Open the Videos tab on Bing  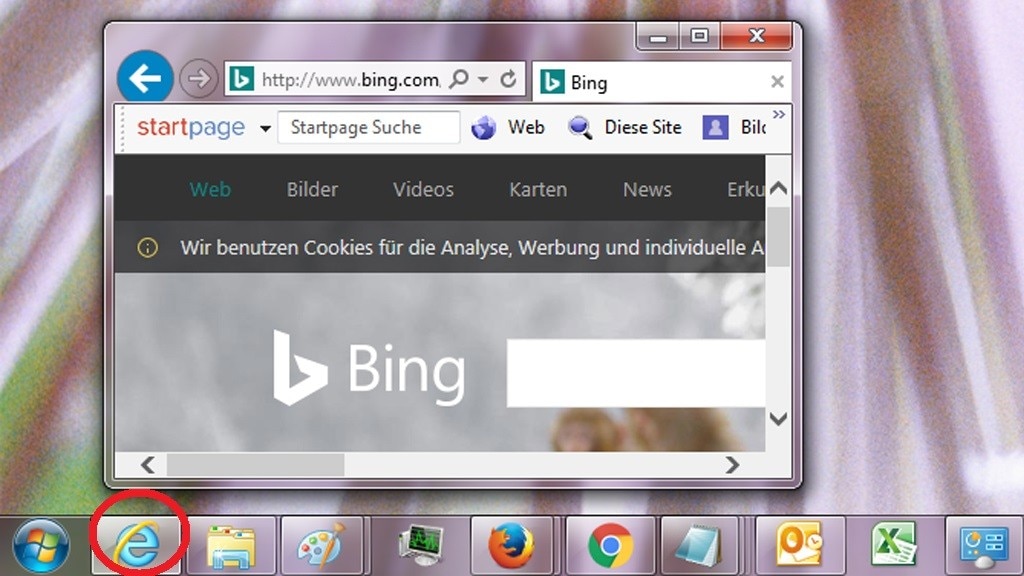[x=423, y=189]
